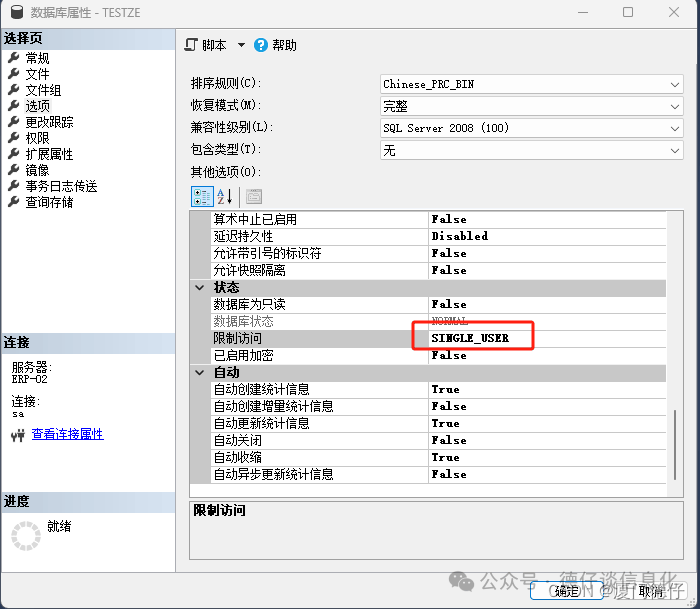The height and width of the screenshot is (609, 700).
Task: Open the 查询存储 page
Action: 49,202
